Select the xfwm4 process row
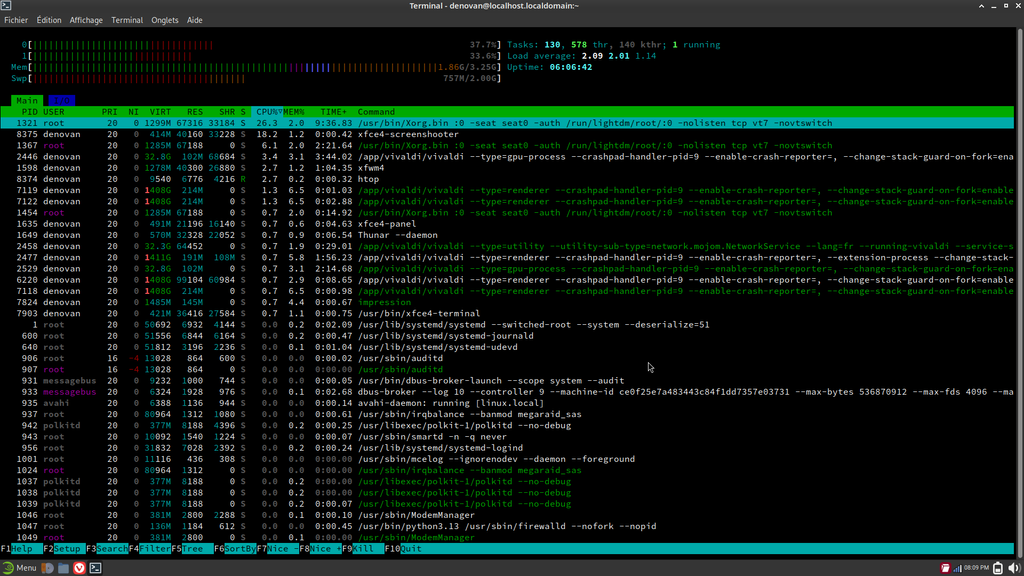Image resolution: width=1024 pixels, height=576 pixels. point(507,168)
